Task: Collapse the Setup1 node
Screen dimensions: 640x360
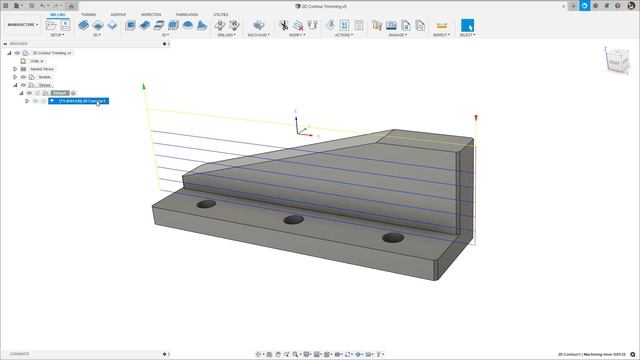Action: pos(21,93)
